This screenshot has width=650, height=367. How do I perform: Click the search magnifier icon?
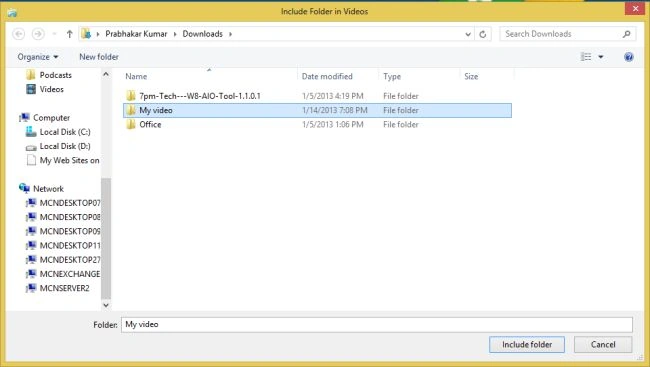[x=626, y=34]
